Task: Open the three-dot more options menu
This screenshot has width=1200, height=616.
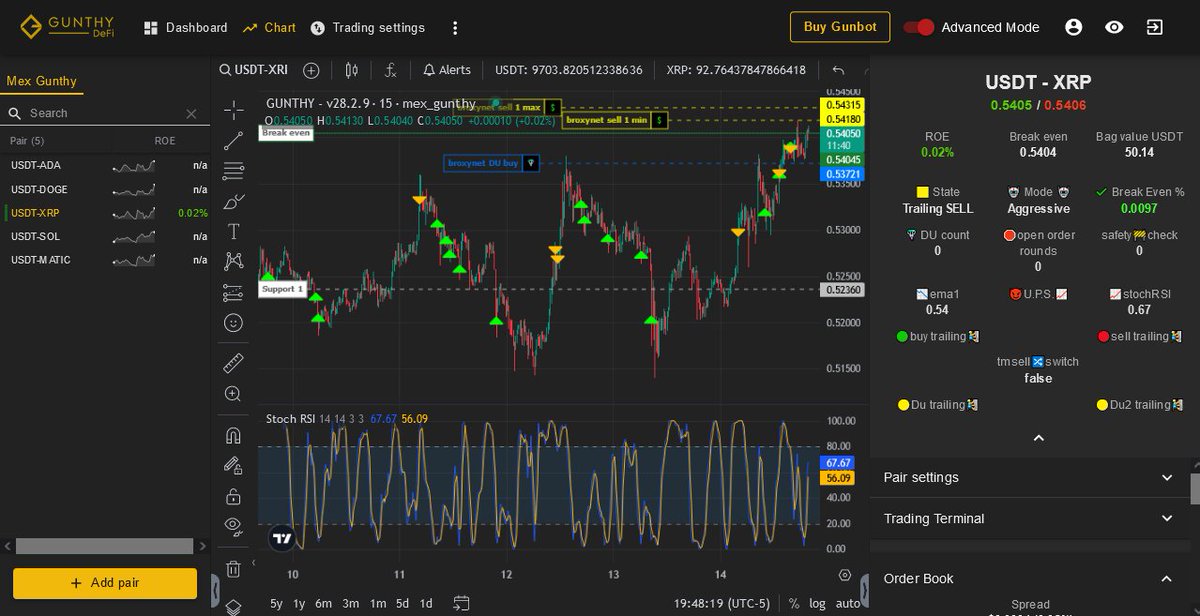Action: [455, 28]
